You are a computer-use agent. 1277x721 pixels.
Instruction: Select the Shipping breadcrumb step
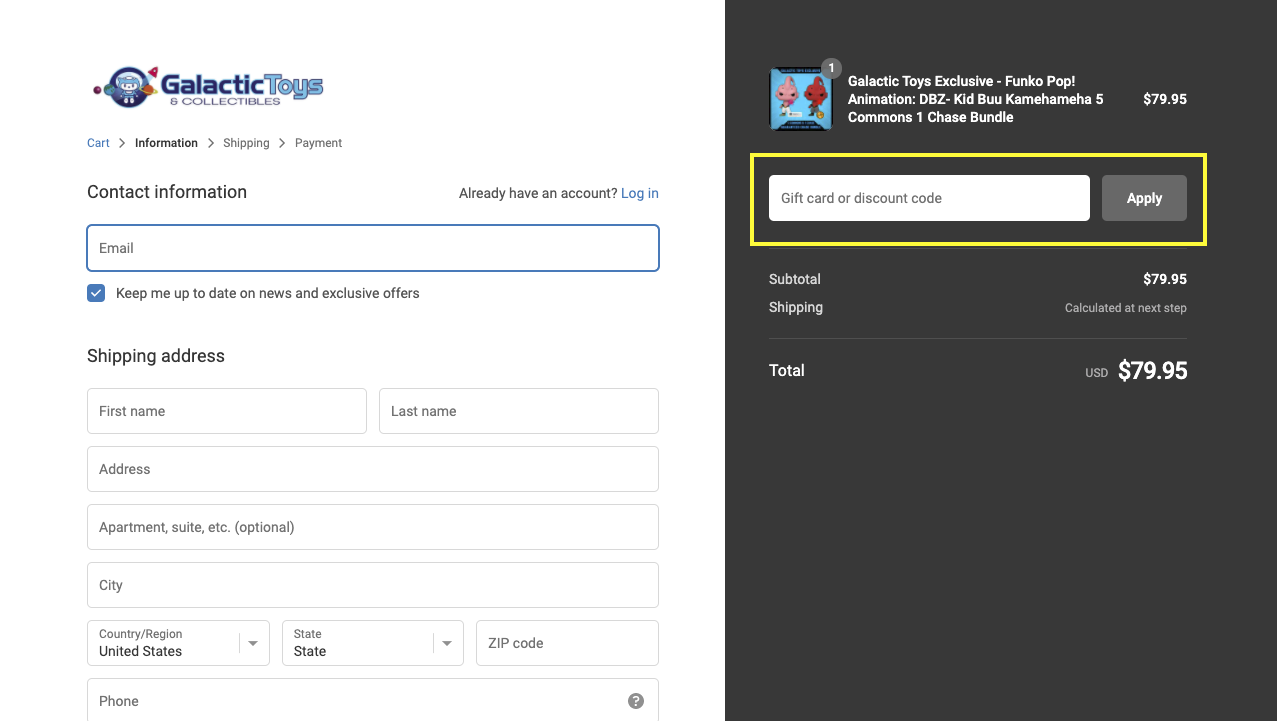246,143
